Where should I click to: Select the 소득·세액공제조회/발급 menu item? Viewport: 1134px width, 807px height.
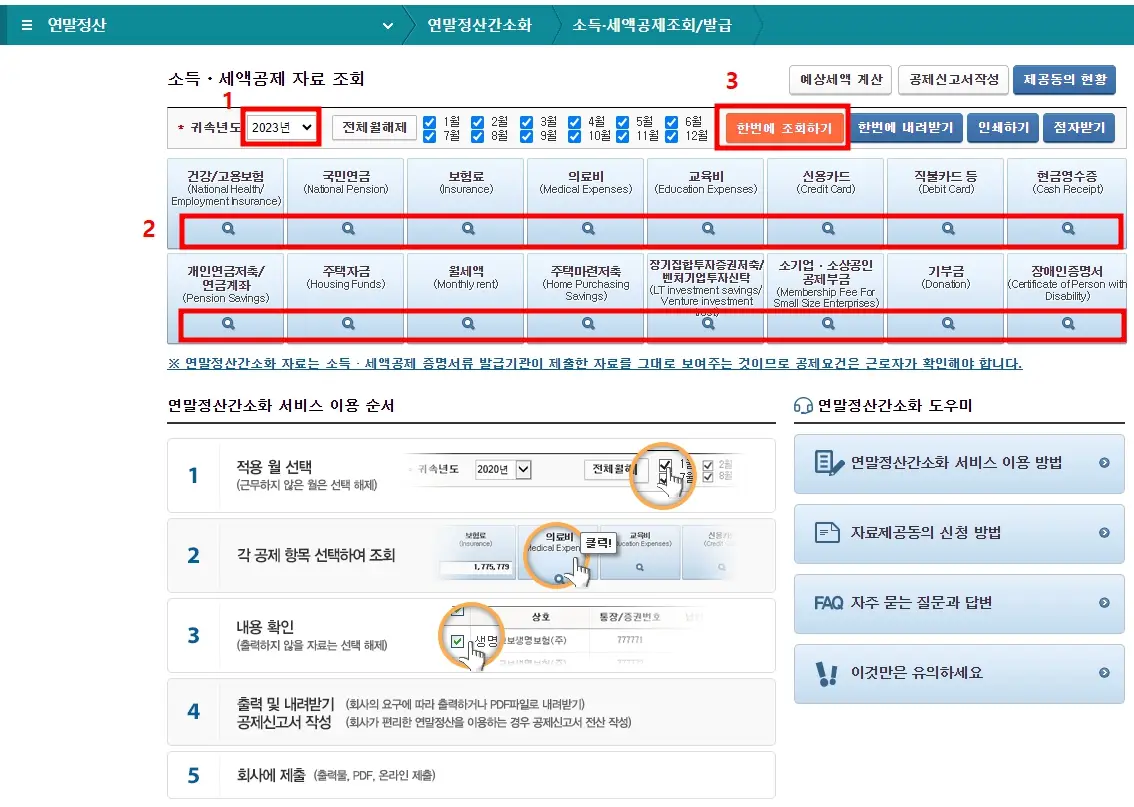[651, 25]
